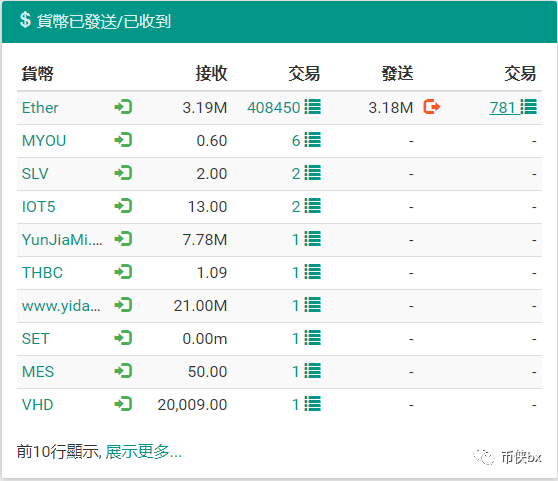This screenshot has width=558, height=481.
Task: Open the 408450 received transactions link
Action: [274, 107]
